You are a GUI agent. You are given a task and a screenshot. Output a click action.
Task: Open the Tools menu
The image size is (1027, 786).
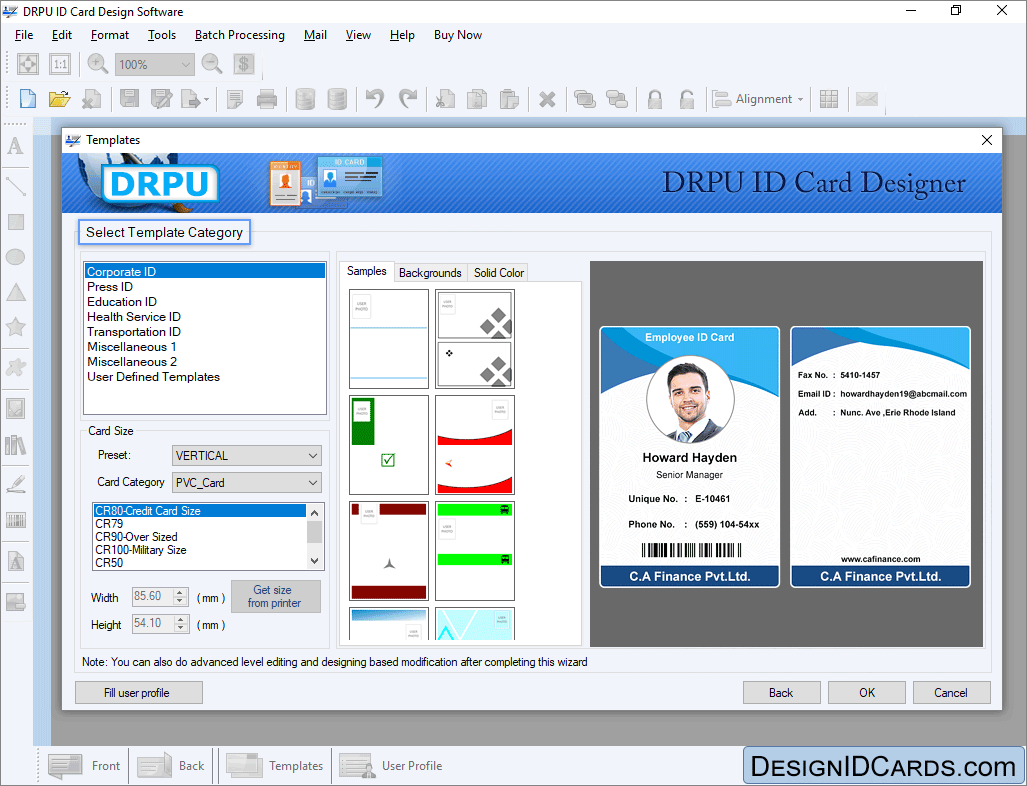(x=162, y=35)
